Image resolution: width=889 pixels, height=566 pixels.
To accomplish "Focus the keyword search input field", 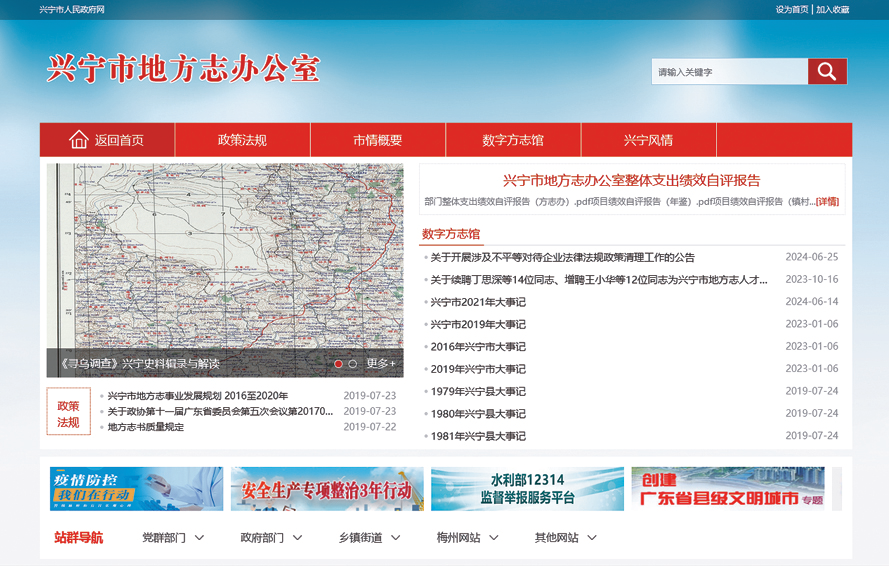I will (x=730, y=72).
